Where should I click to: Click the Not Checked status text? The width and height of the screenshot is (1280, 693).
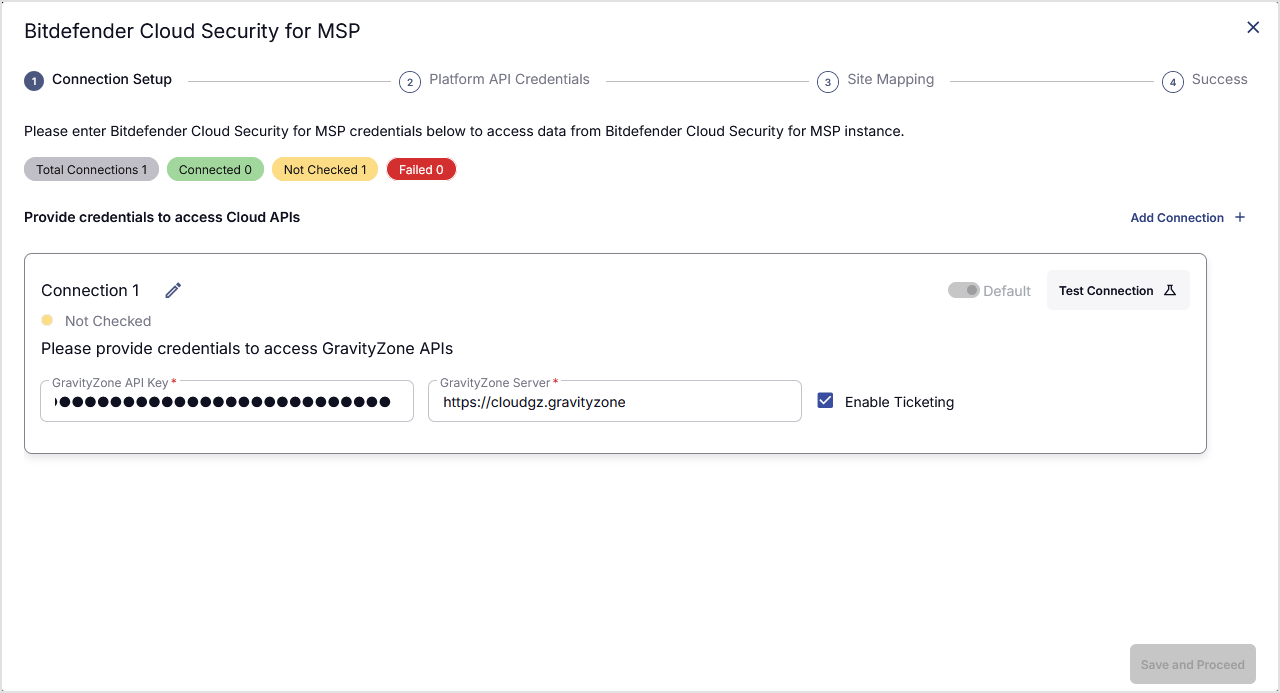108,321
